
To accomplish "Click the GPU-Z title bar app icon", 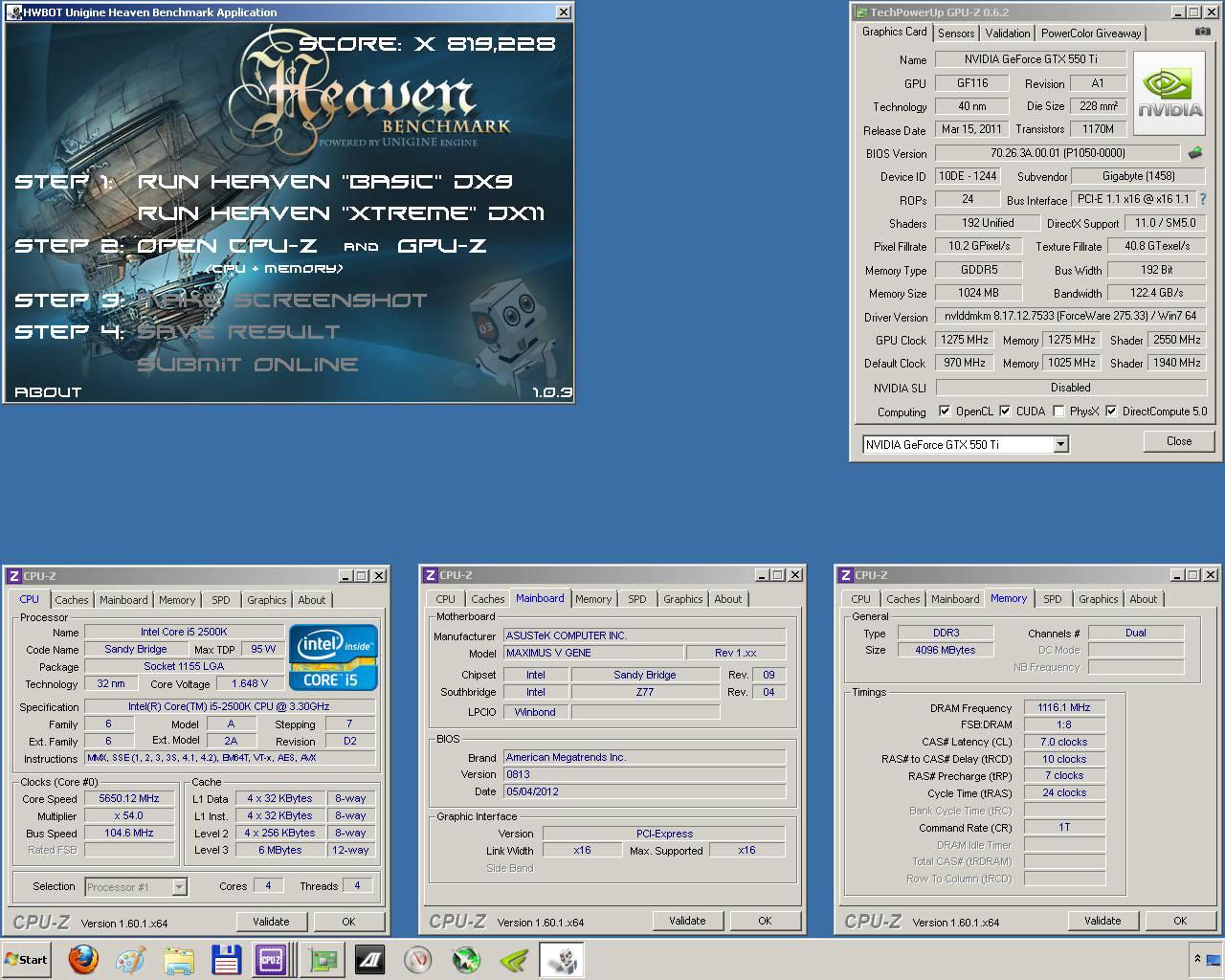I will [x=860, y=12].
